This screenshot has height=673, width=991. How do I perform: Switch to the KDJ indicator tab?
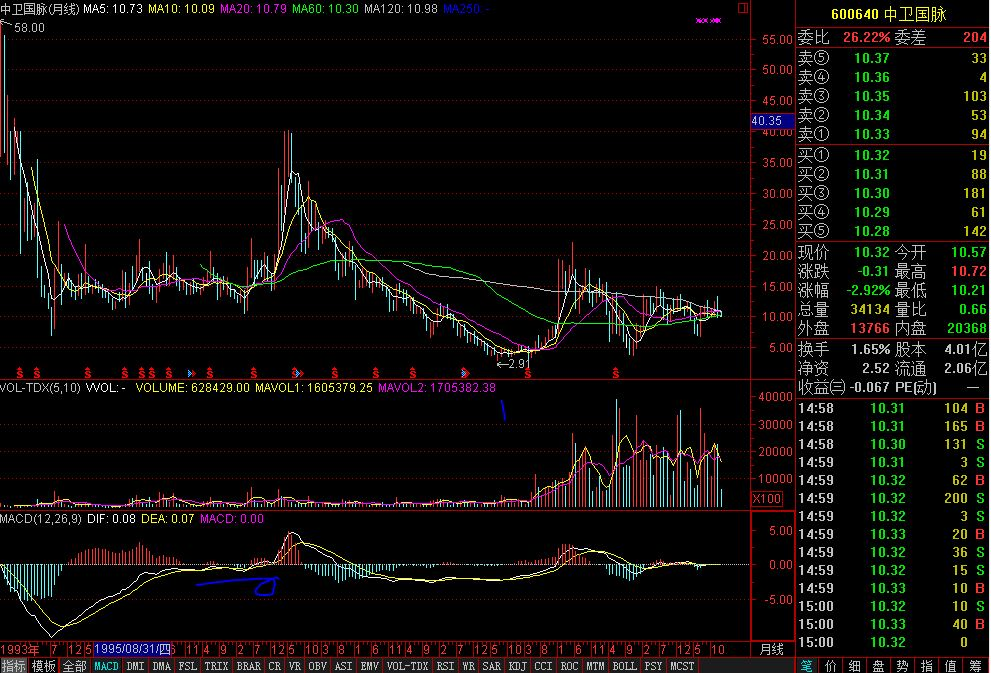point(517,665)
